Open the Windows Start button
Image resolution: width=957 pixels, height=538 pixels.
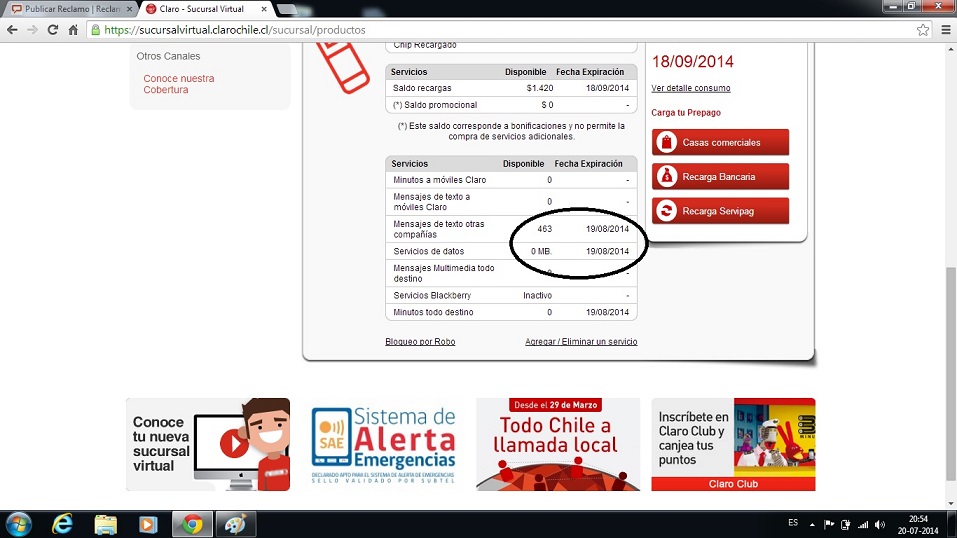point(18,525)
